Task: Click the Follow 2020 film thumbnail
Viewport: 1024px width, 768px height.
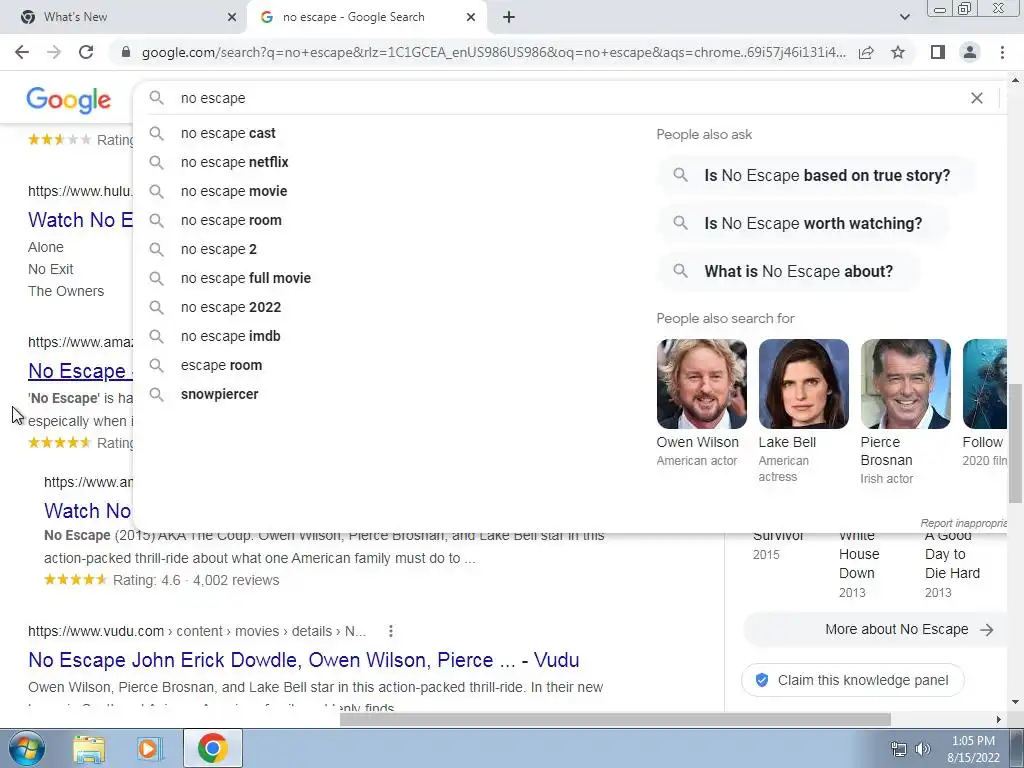Action: click(985, 384)
